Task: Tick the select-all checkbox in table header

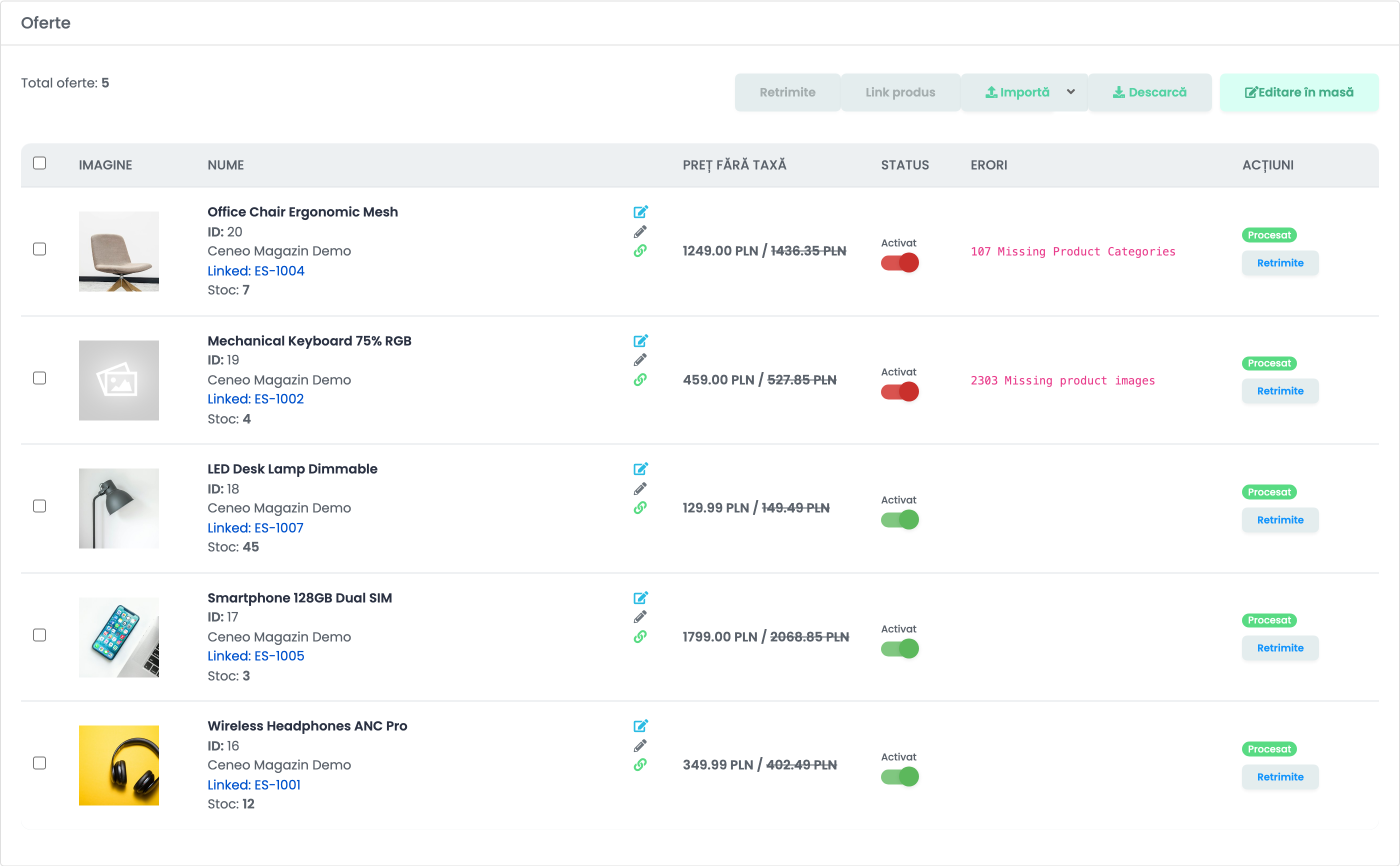Action: 39,163
